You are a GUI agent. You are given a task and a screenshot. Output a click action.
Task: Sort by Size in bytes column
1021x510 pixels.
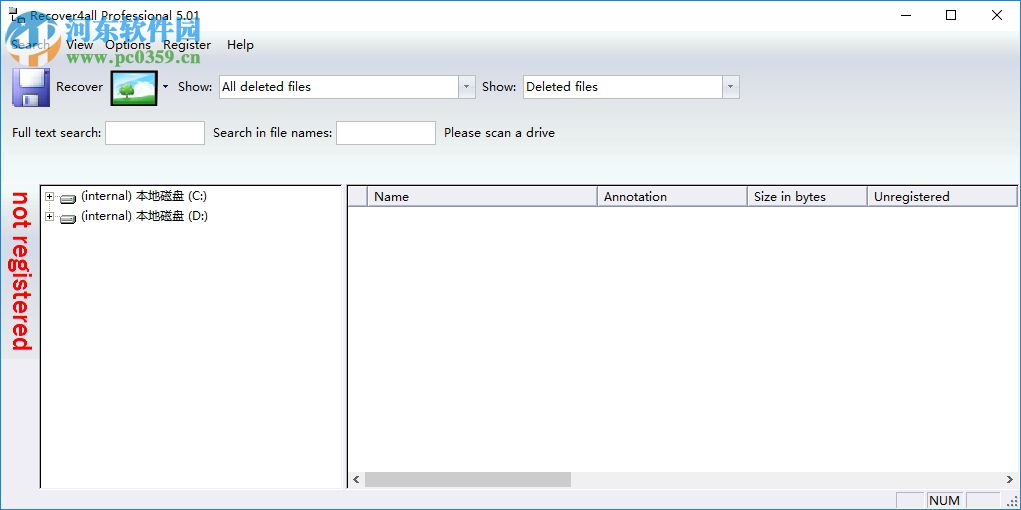click(807, 197)
